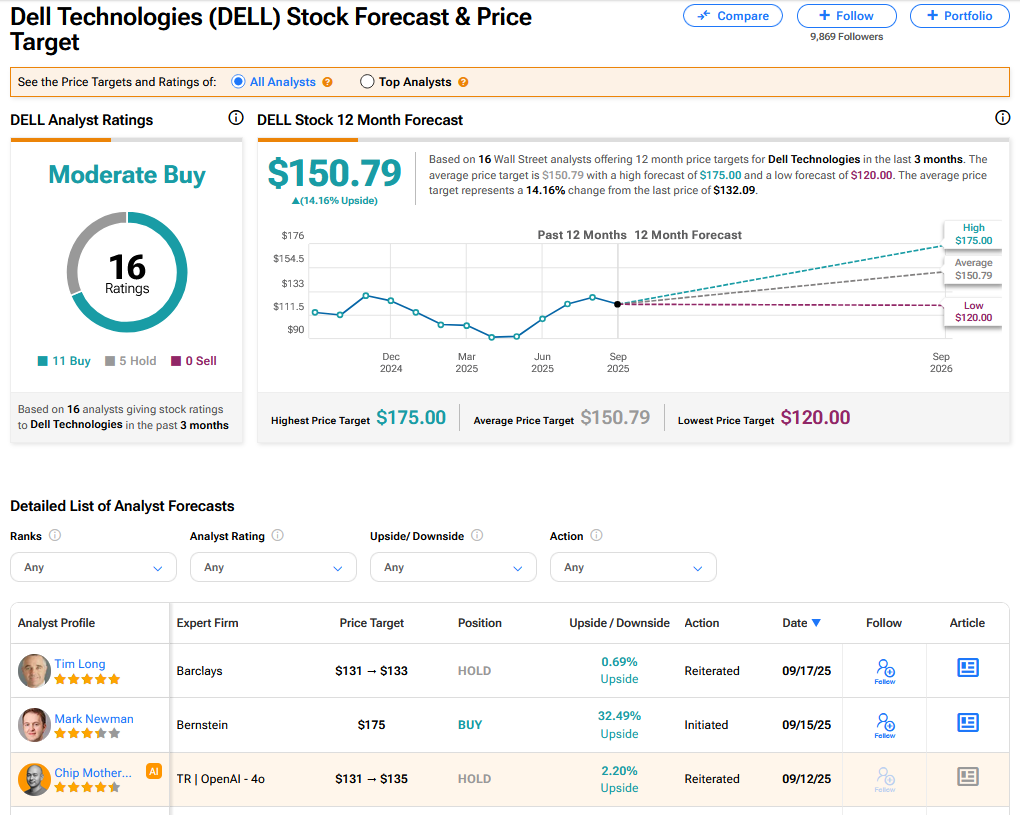The image size is (1020, 815).
Task: Click the Barclays firm cell
Action: pyautogui.click(x=199, y=671)
